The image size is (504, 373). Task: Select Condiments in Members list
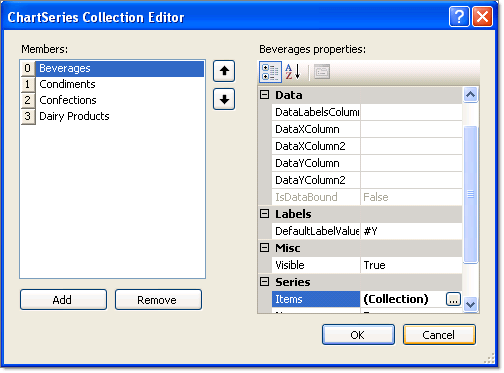[x=120, y=84]
